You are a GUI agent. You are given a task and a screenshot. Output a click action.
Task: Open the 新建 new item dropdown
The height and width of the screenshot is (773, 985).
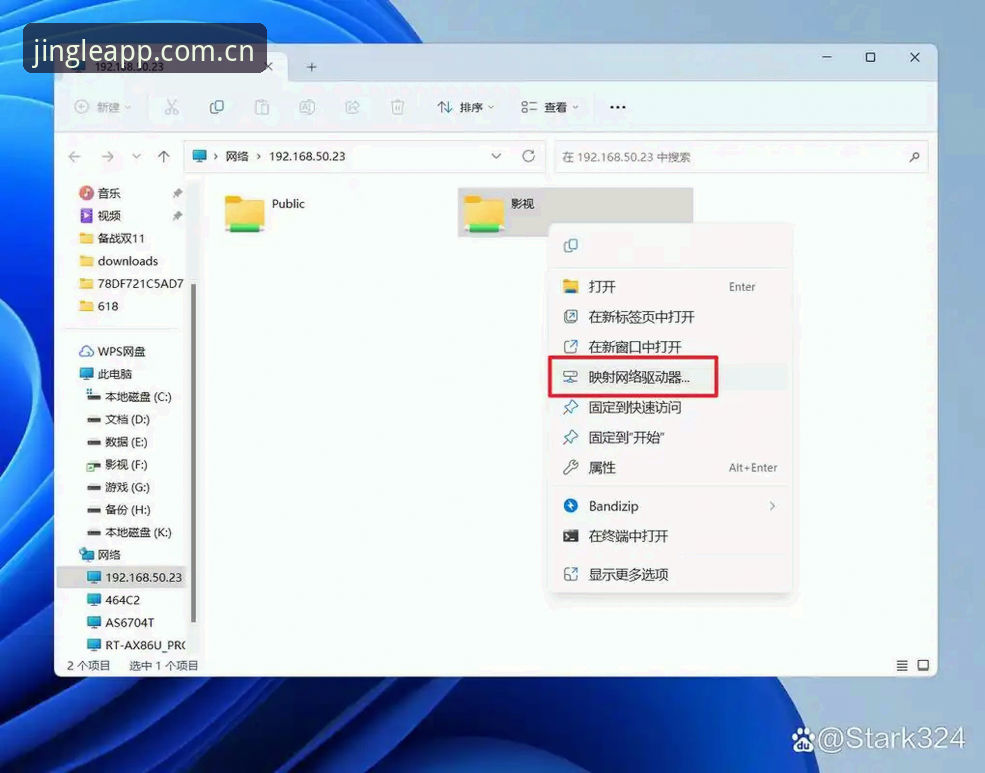point(103,107)
